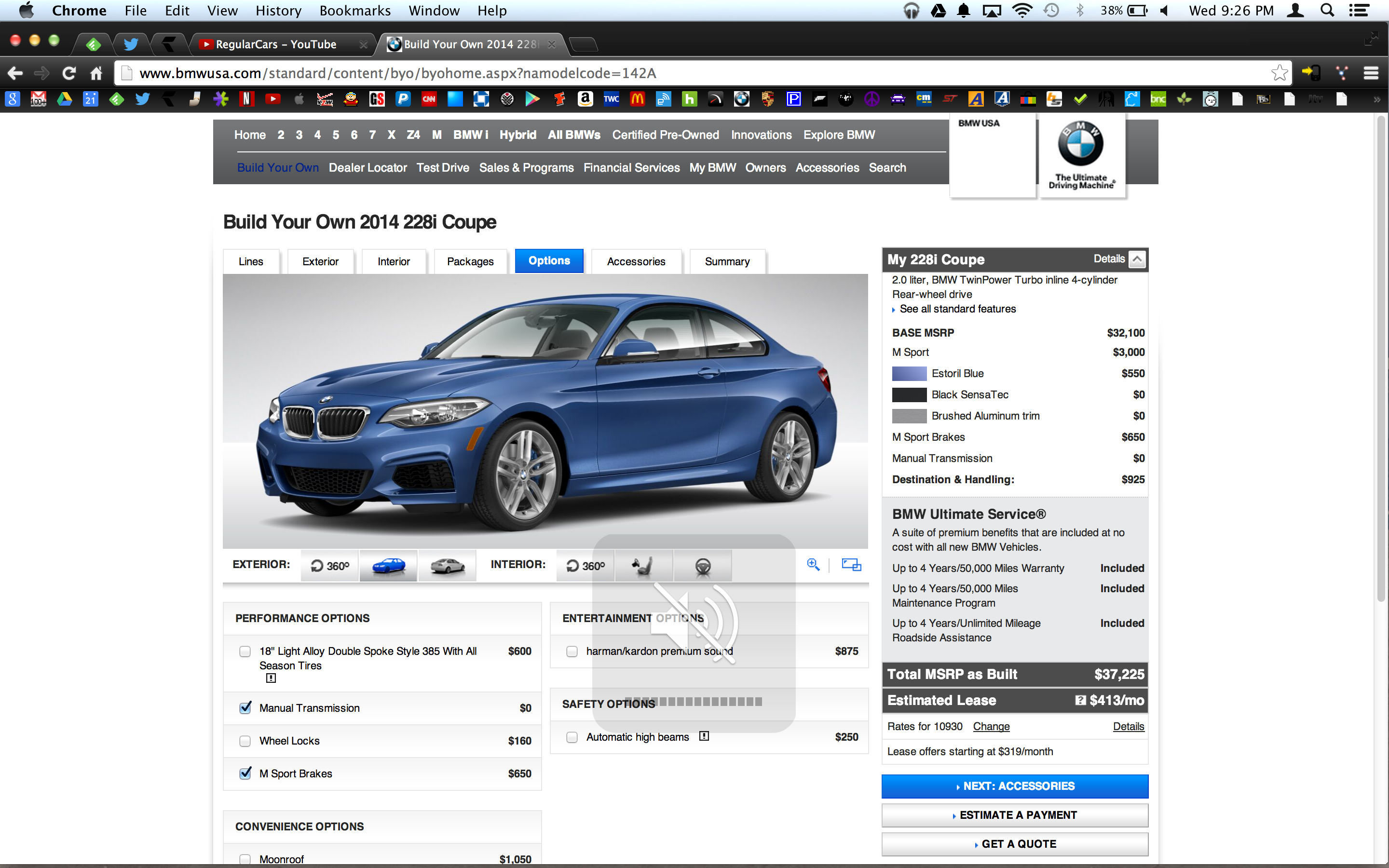Open the YouTube bookmark icon
Viewport: 1389px width, 868px height.
pos(272,99)
